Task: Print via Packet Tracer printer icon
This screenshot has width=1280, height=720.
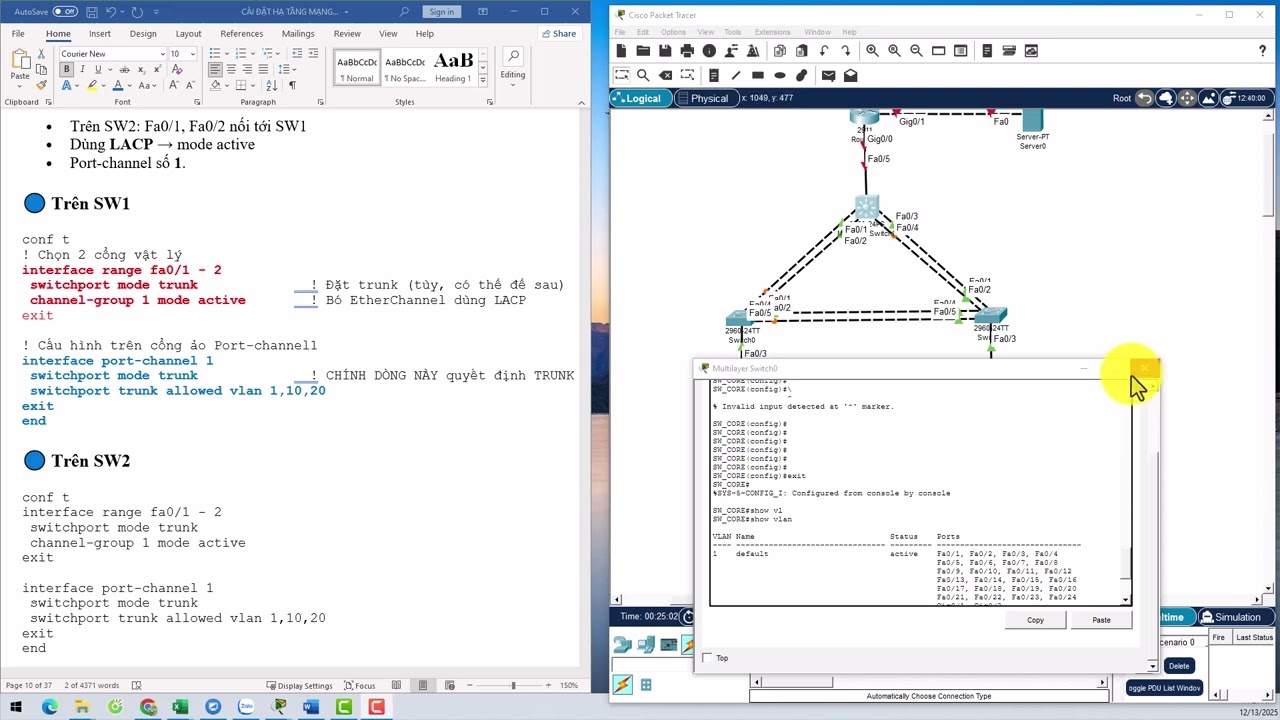Action: [687, 51]
